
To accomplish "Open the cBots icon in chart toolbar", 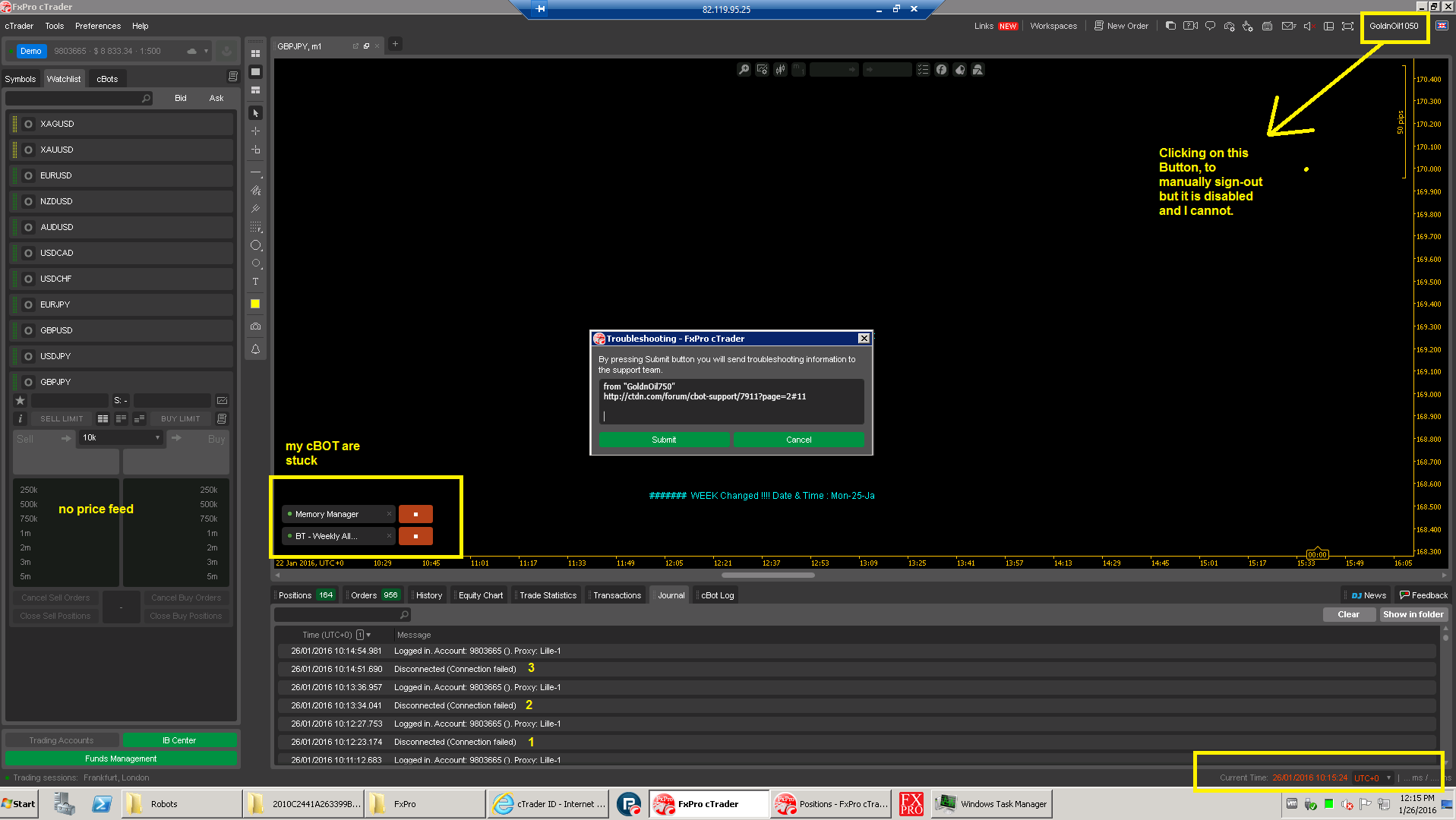I will (x=959, y=70).
